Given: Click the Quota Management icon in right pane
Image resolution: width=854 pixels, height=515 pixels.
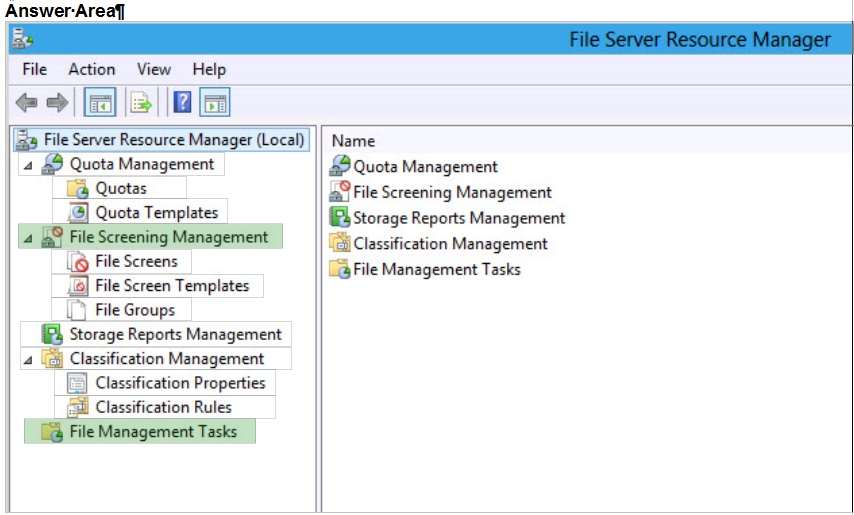Looking at the screenshot, I should pos(340,165).
